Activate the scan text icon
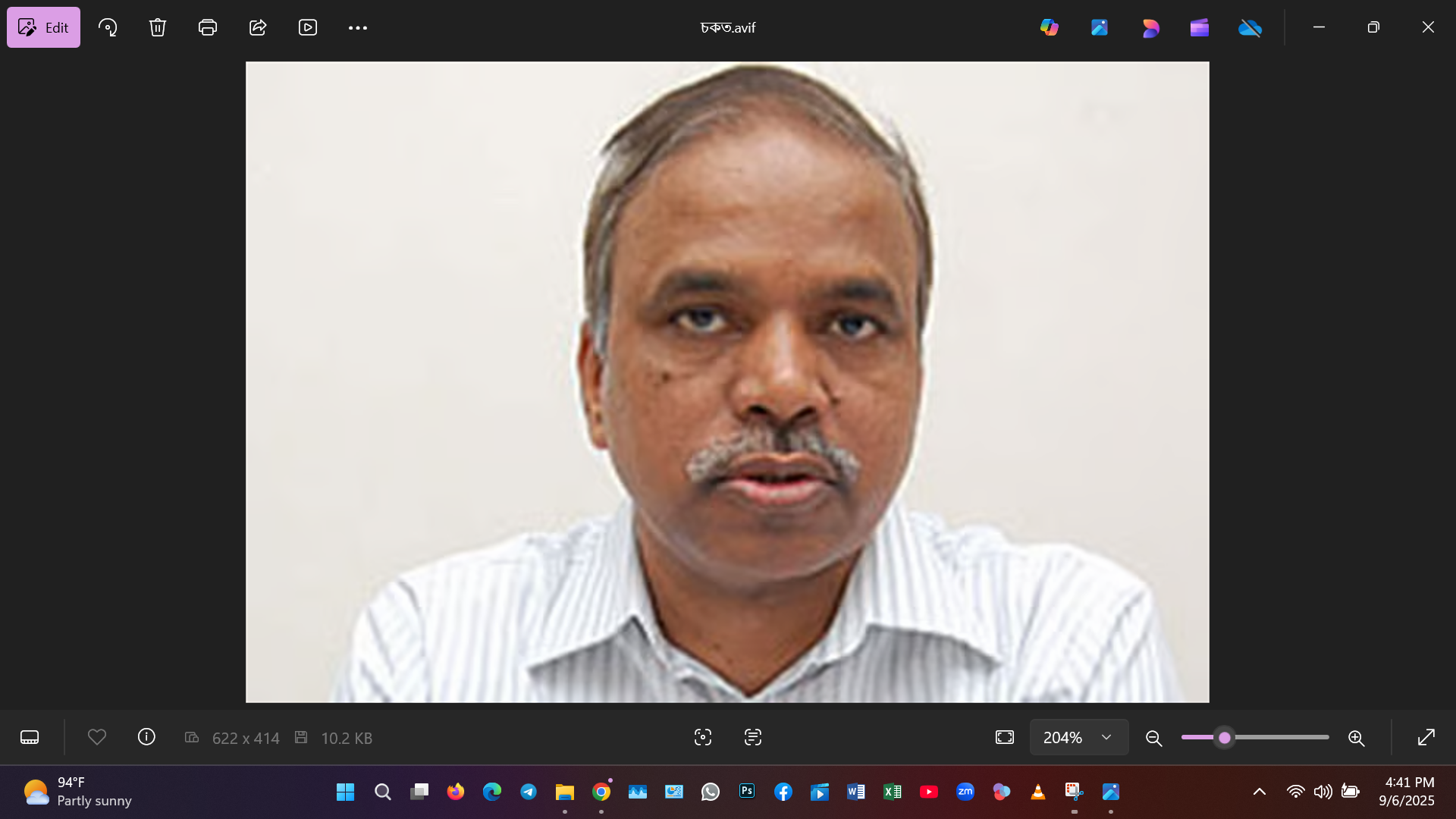 [753, 737]
